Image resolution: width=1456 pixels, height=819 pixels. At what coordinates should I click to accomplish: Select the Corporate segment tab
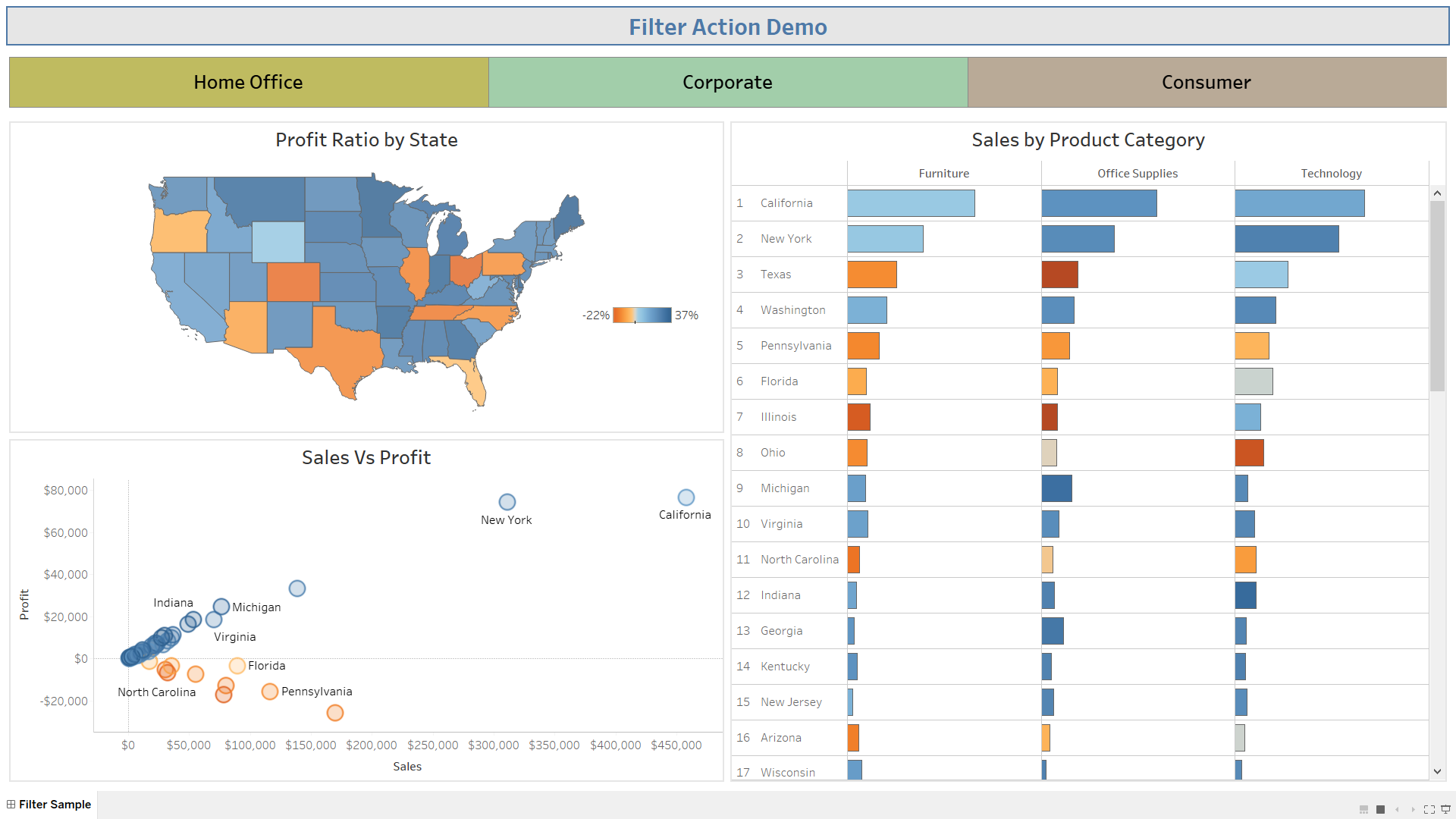coord(728,82)
